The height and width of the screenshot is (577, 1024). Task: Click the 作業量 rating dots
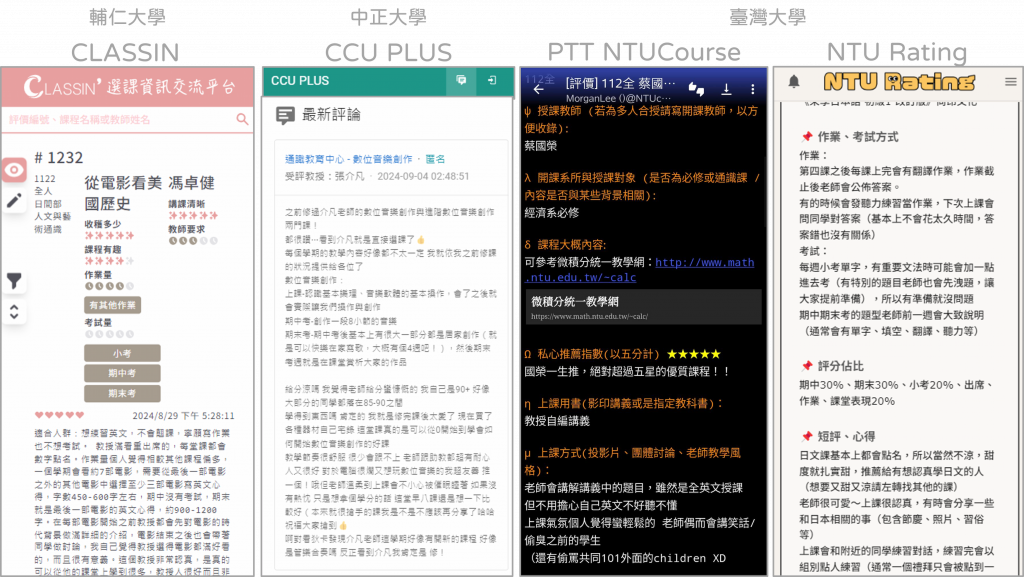[x=109, y=286]
